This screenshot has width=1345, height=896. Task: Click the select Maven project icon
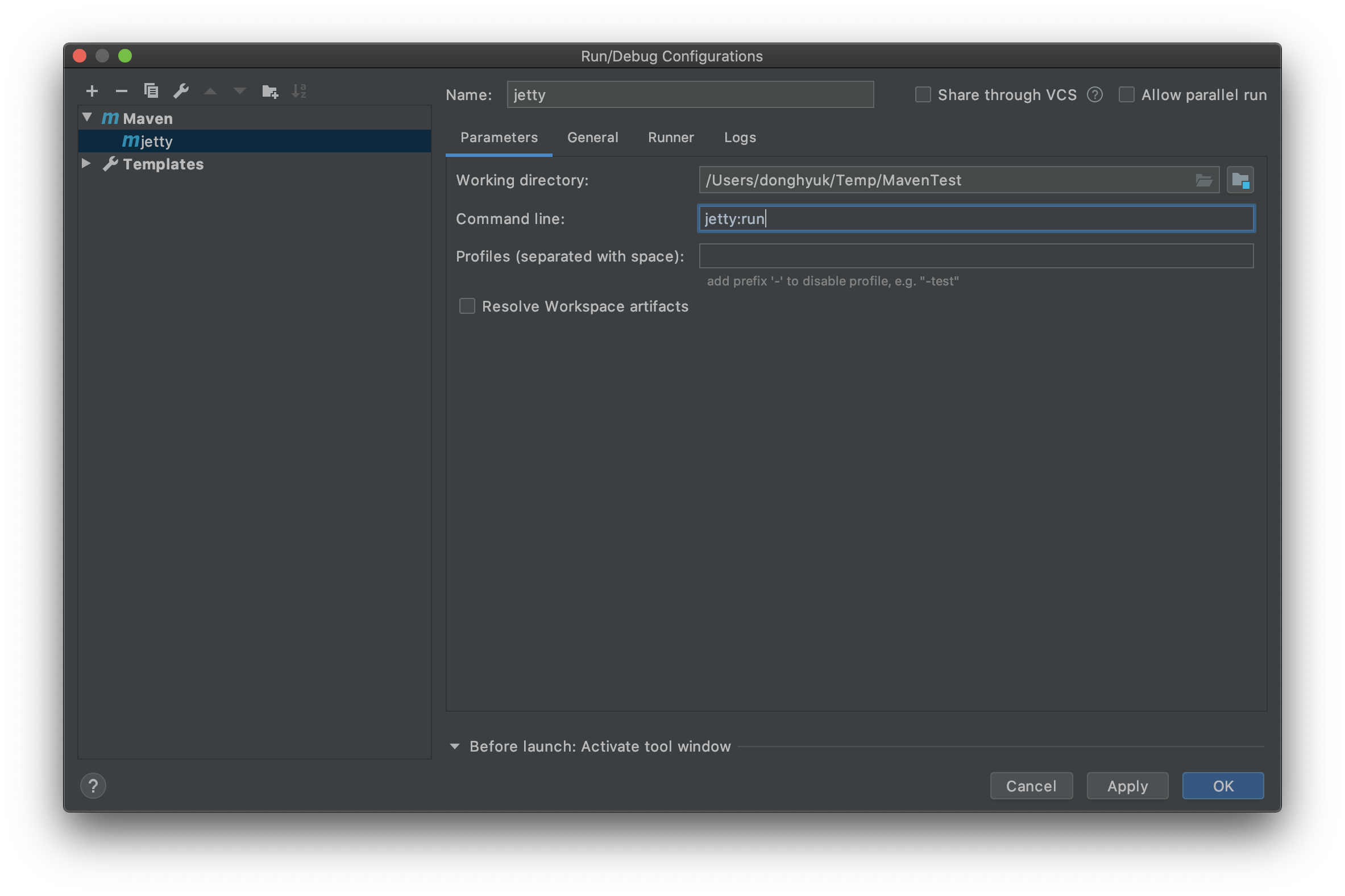(1240, 181)
